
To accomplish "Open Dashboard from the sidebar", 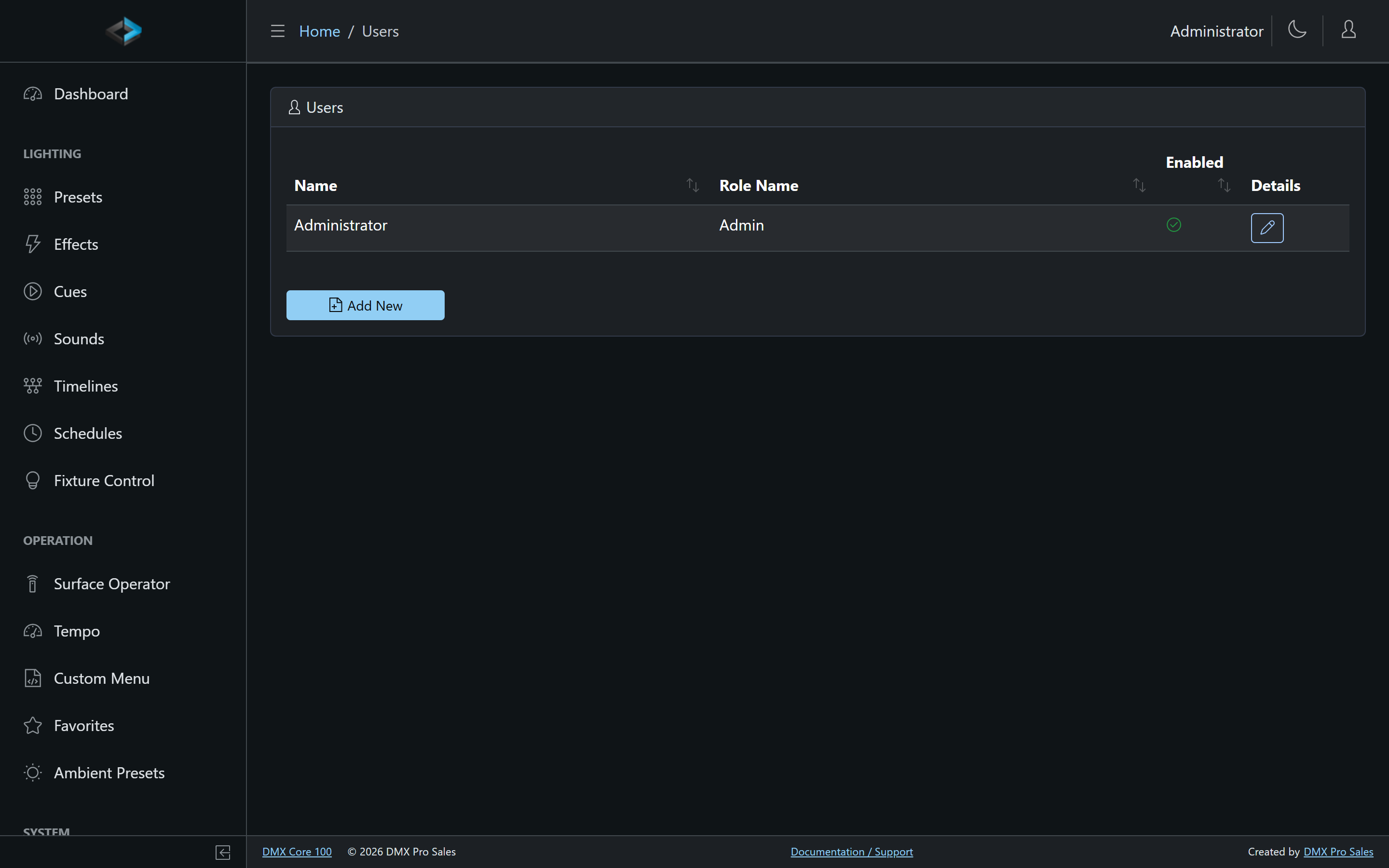I will 123,94.
